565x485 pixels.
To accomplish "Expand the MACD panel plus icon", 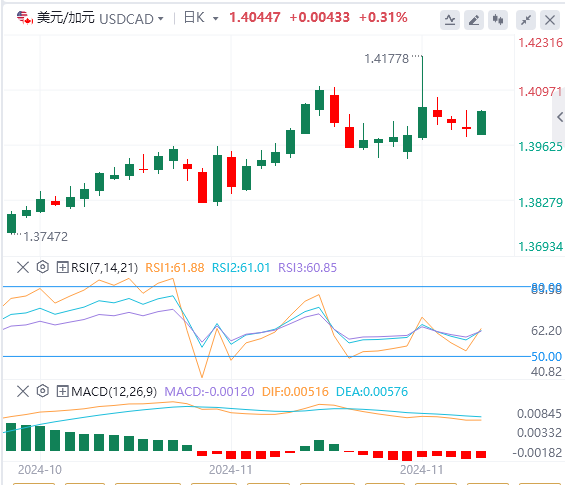I will [62, 391].
